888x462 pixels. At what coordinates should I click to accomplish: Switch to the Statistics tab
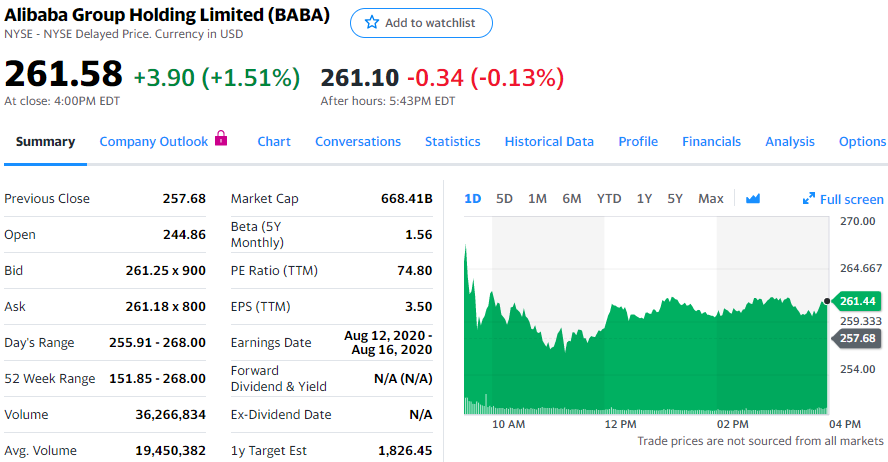coord(452,142)
